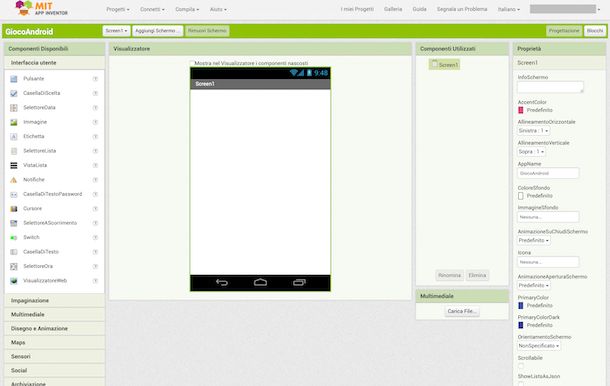This screenshot has height=386, width=610.
Task: Pick the CasellaDiTestoPassword component icon
Action: click(x=14, y=194)
